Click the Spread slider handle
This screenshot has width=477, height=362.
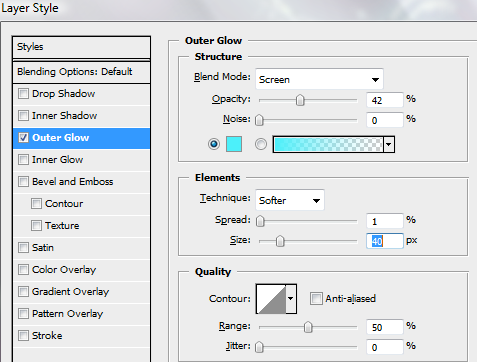click(260, 221)
